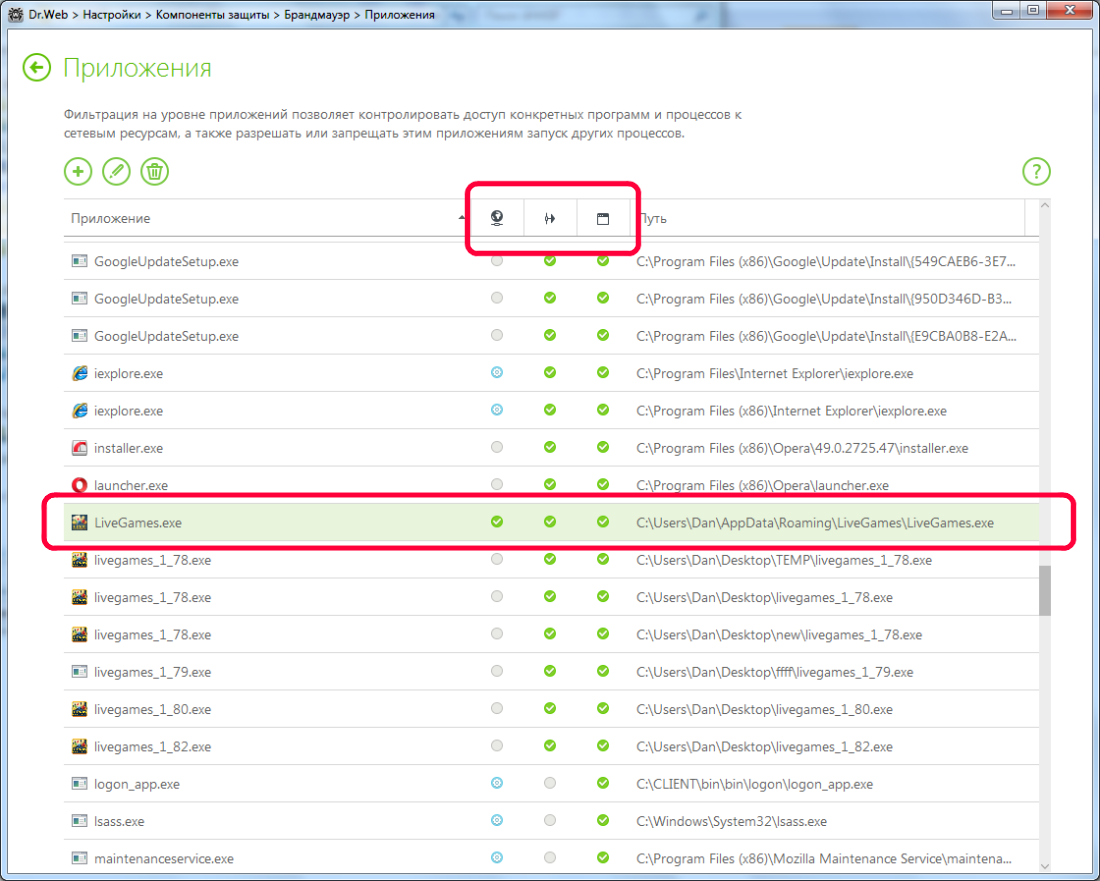Toggle network access status for livegames_1_82.exe
Viewport: 1100px width, 881px height.
pos(497,746)
